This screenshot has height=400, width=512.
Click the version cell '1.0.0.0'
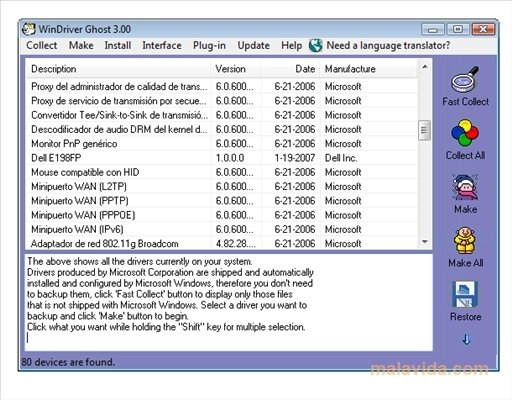230,158
